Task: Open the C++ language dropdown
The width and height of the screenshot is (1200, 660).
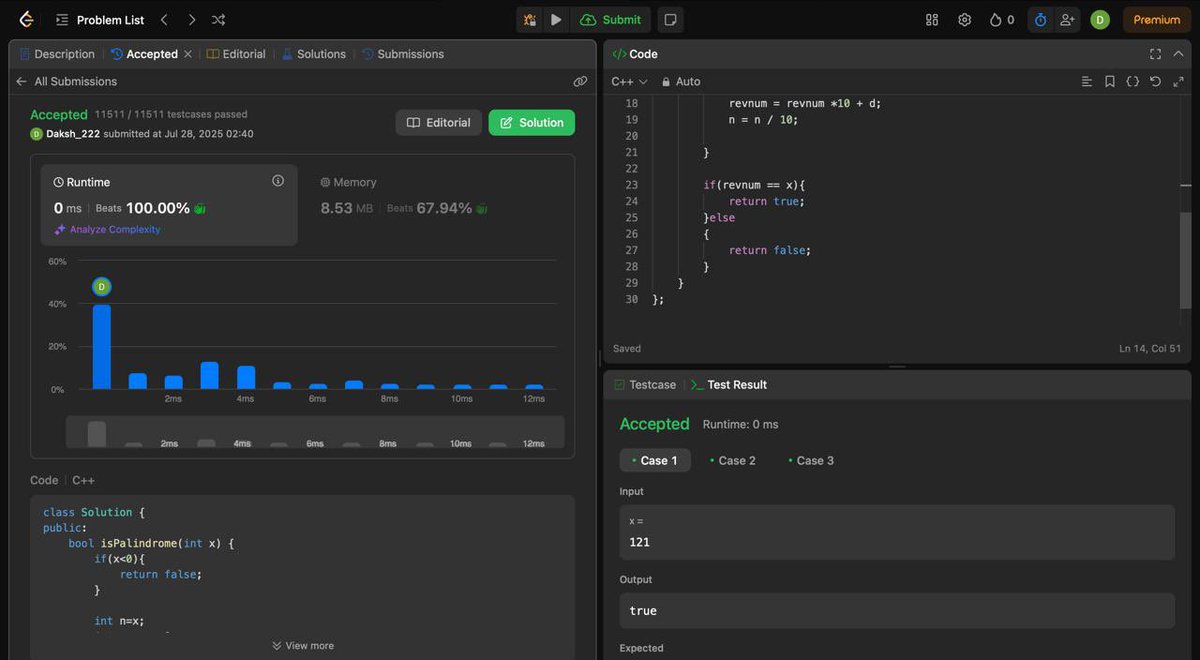Action: (630, 81)
